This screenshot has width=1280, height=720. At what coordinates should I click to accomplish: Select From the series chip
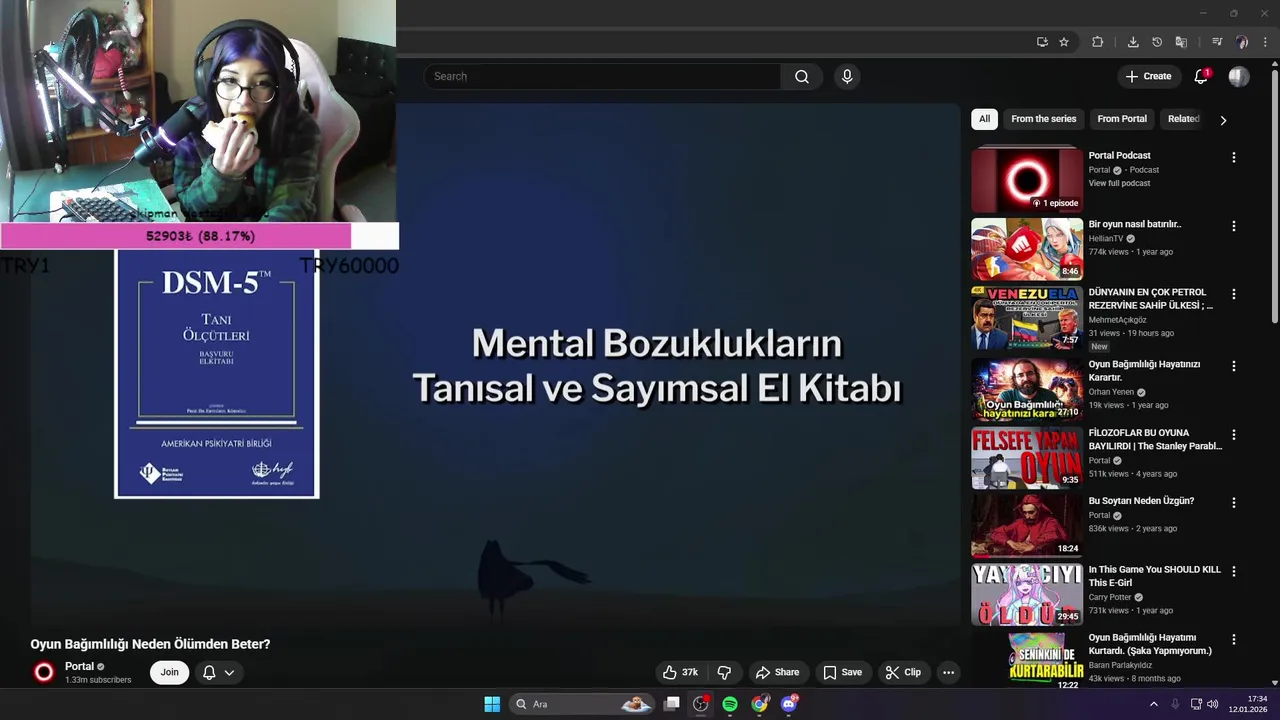click(x=1043, y=119)
